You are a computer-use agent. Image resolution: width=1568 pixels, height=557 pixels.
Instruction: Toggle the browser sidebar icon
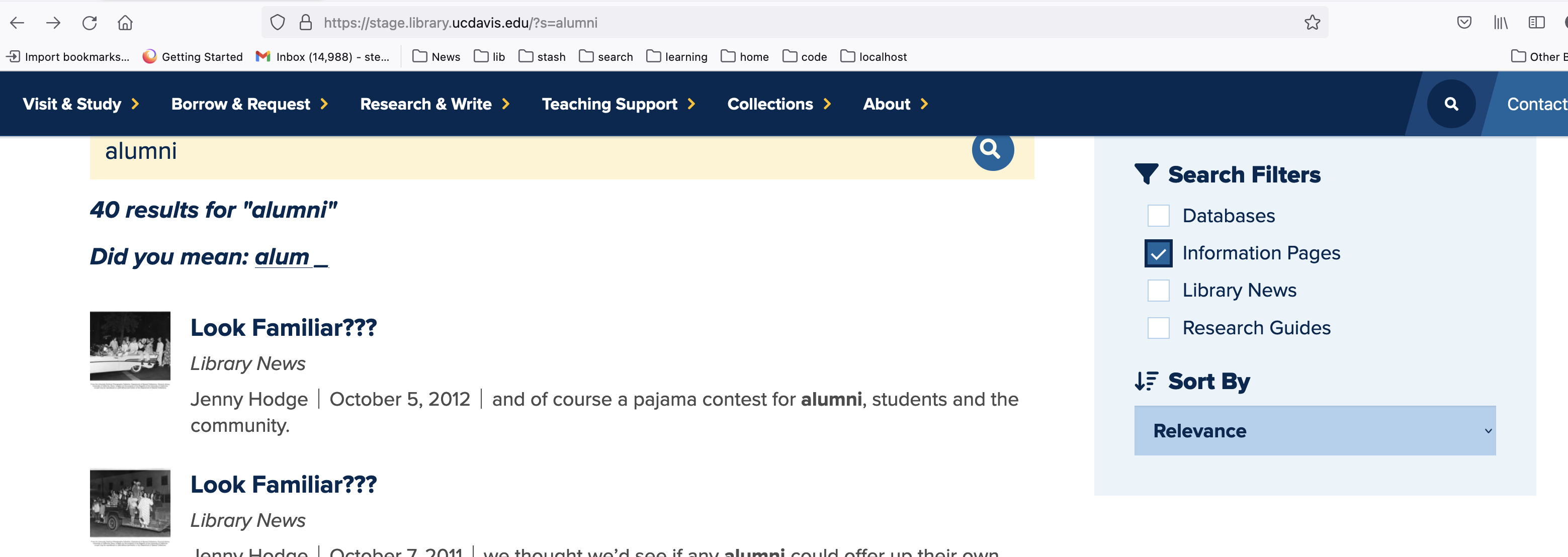[1536, 23]
